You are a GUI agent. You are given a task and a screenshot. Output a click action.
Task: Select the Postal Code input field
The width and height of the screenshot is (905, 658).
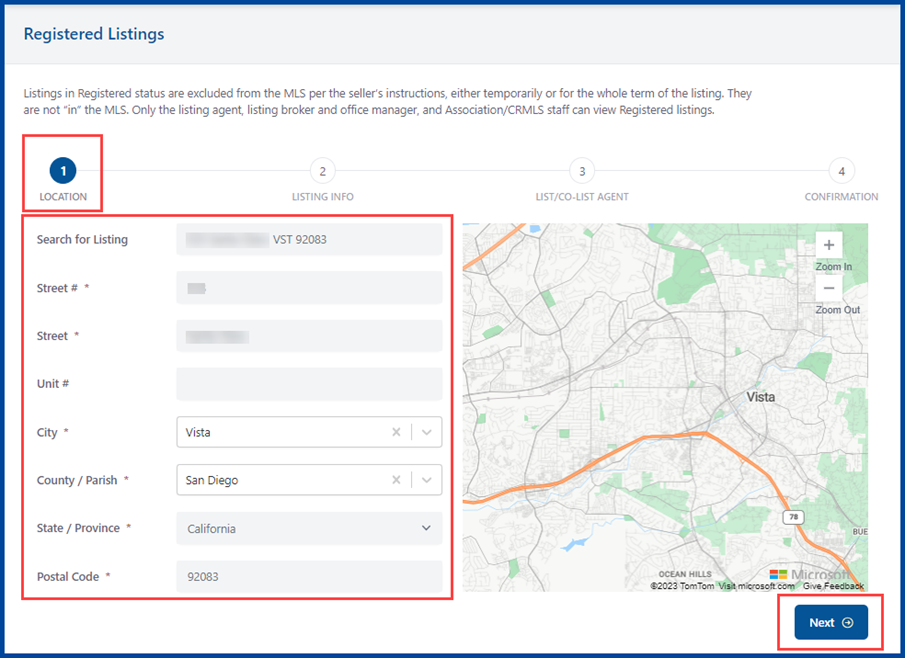(x=309, y=576)
